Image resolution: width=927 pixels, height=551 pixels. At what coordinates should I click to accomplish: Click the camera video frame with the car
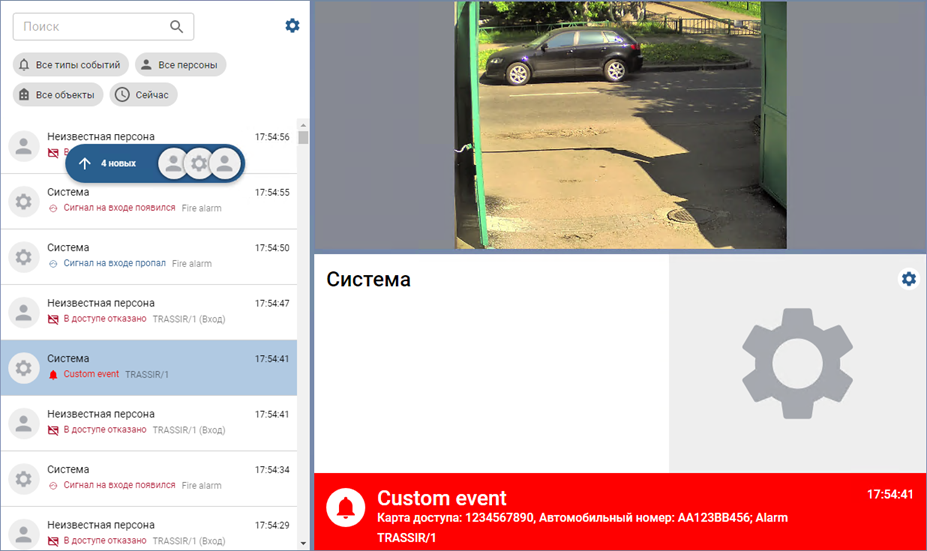pyautogui.click(x=620, y=125)
